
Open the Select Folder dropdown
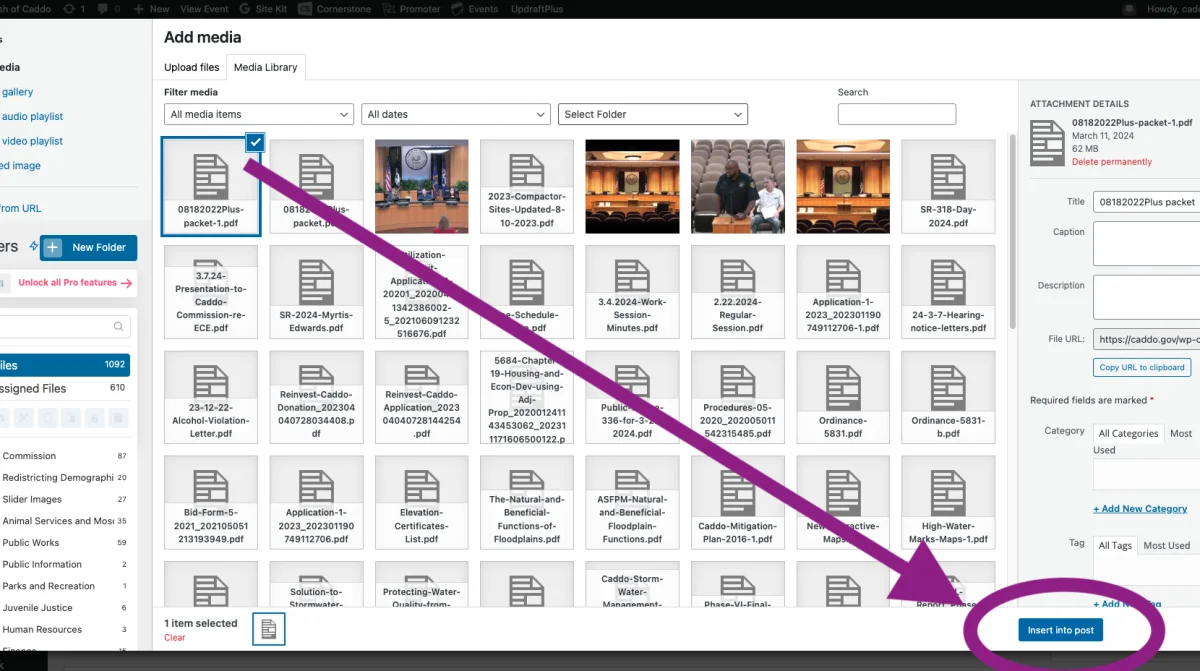point(652,114)
